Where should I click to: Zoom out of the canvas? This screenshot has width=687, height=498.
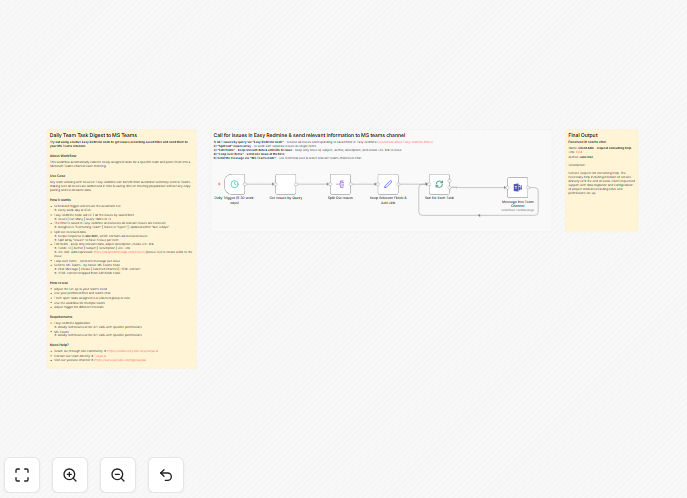[x=118, y=475]
